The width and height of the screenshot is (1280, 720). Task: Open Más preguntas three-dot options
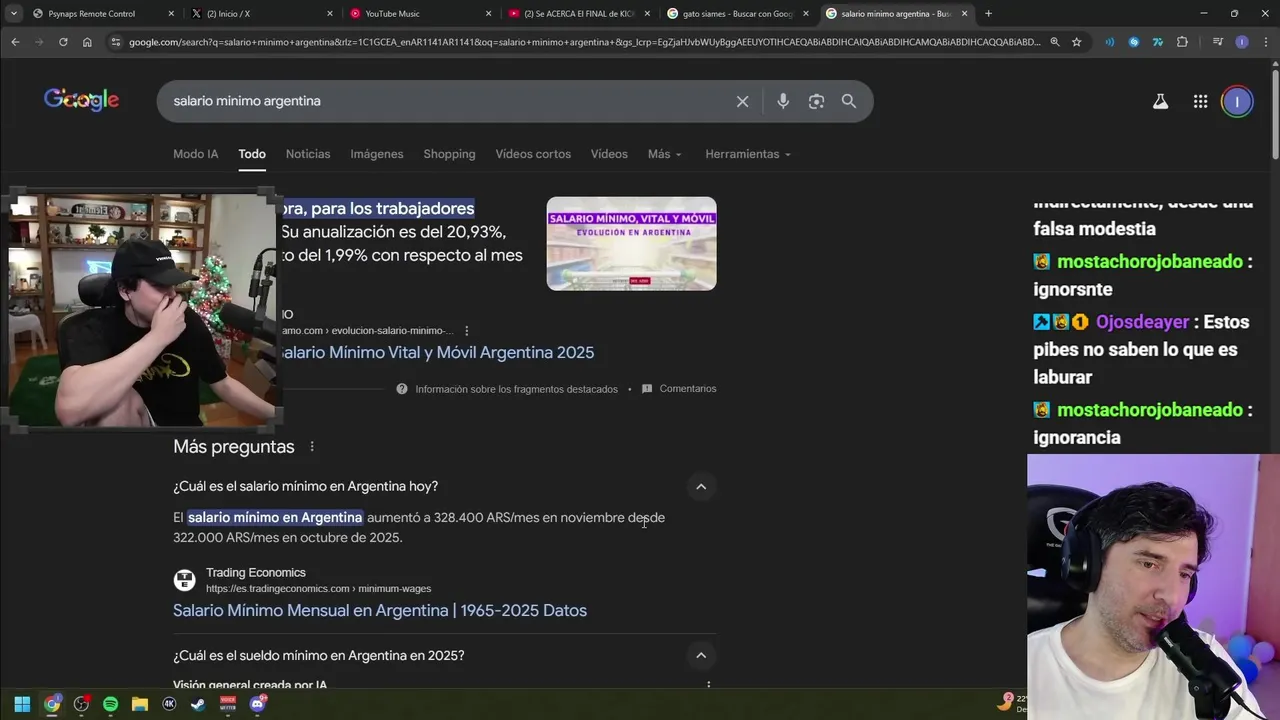[312, 447]
